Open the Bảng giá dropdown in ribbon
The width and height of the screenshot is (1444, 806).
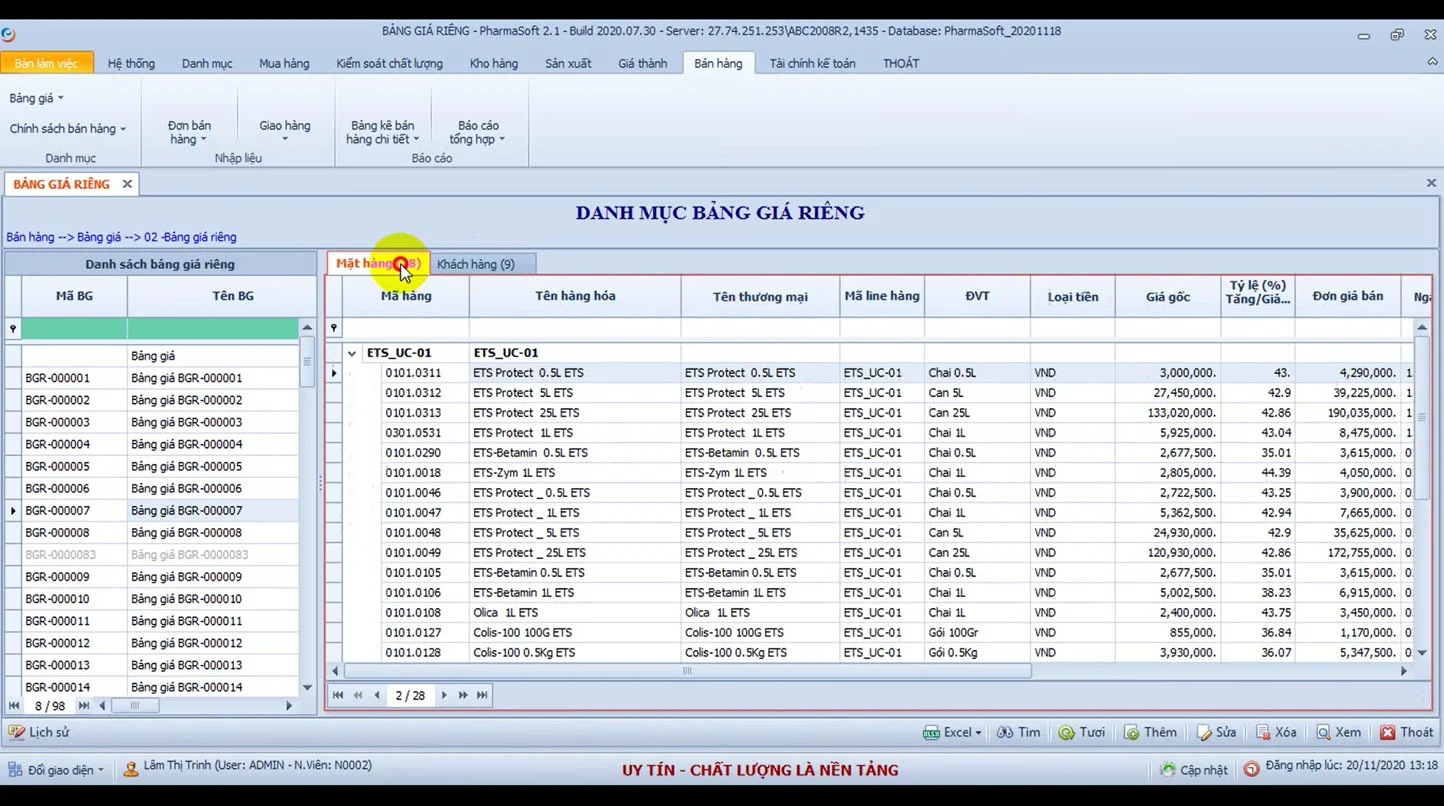pyautogui.click(x=36, y=98)
